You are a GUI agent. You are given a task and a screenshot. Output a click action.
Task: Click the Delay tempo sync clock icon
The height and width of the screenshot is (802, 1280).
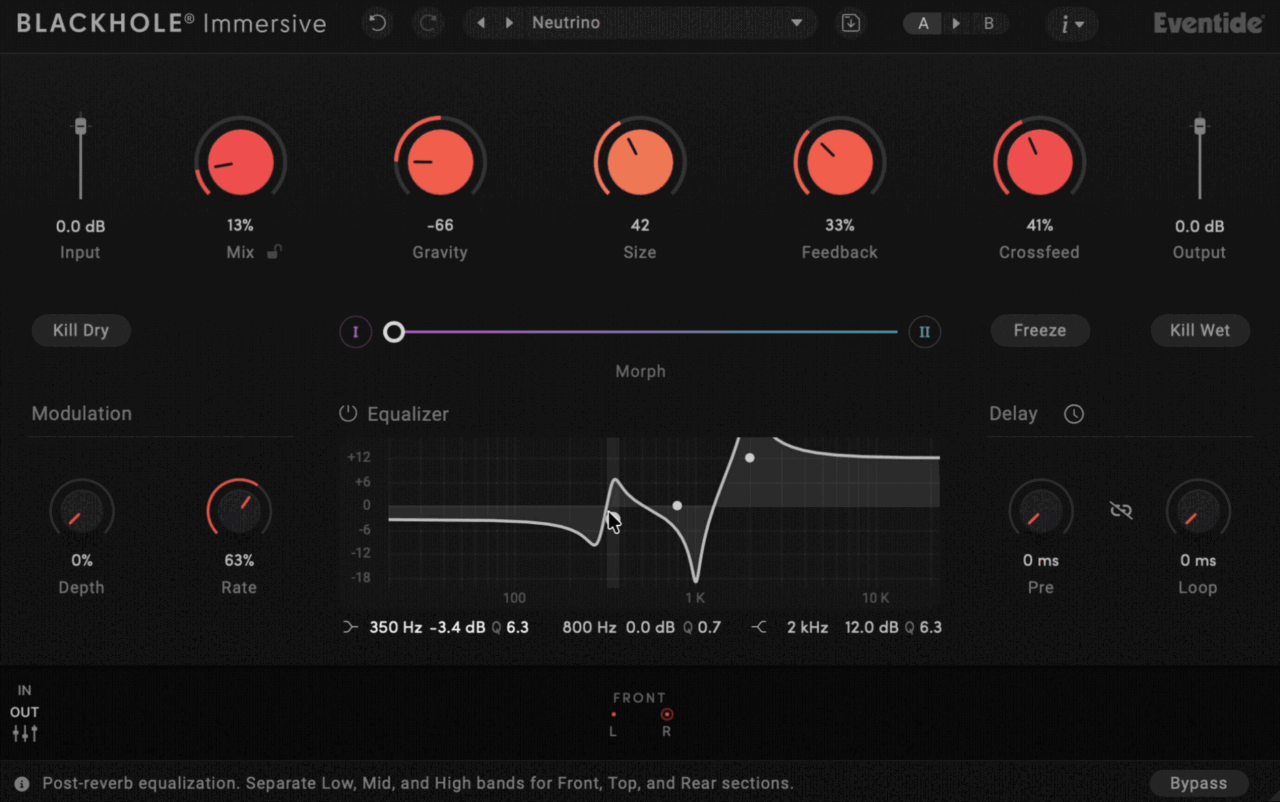[x=1074, y=414]
